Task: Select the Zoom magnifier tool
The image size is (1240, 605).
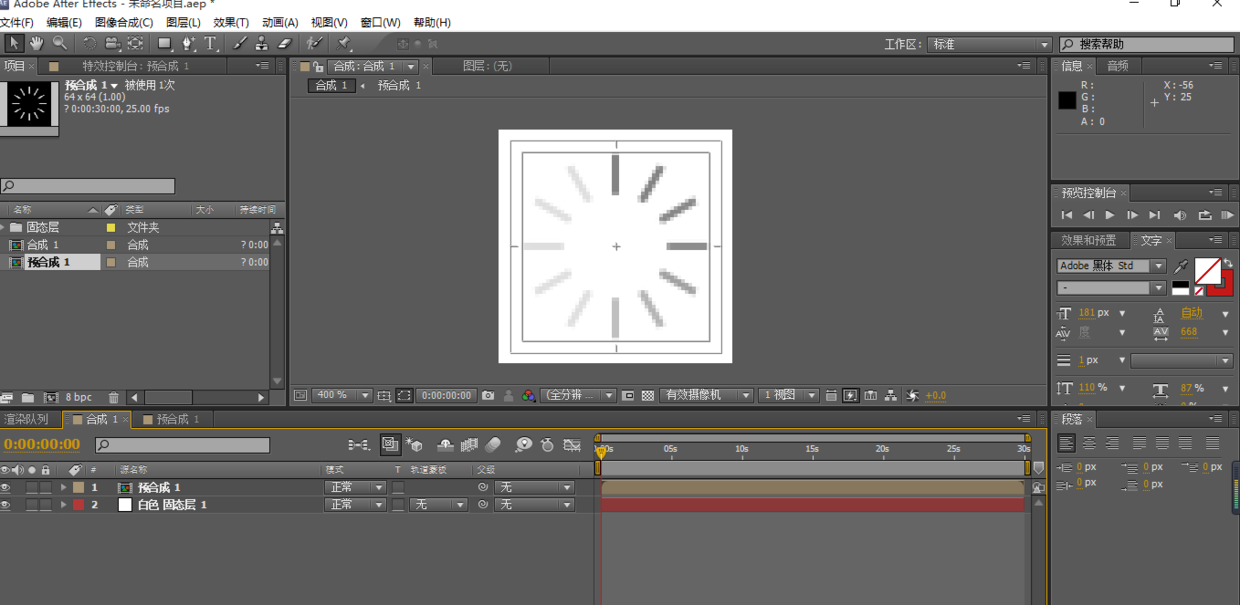Action: 60,43
